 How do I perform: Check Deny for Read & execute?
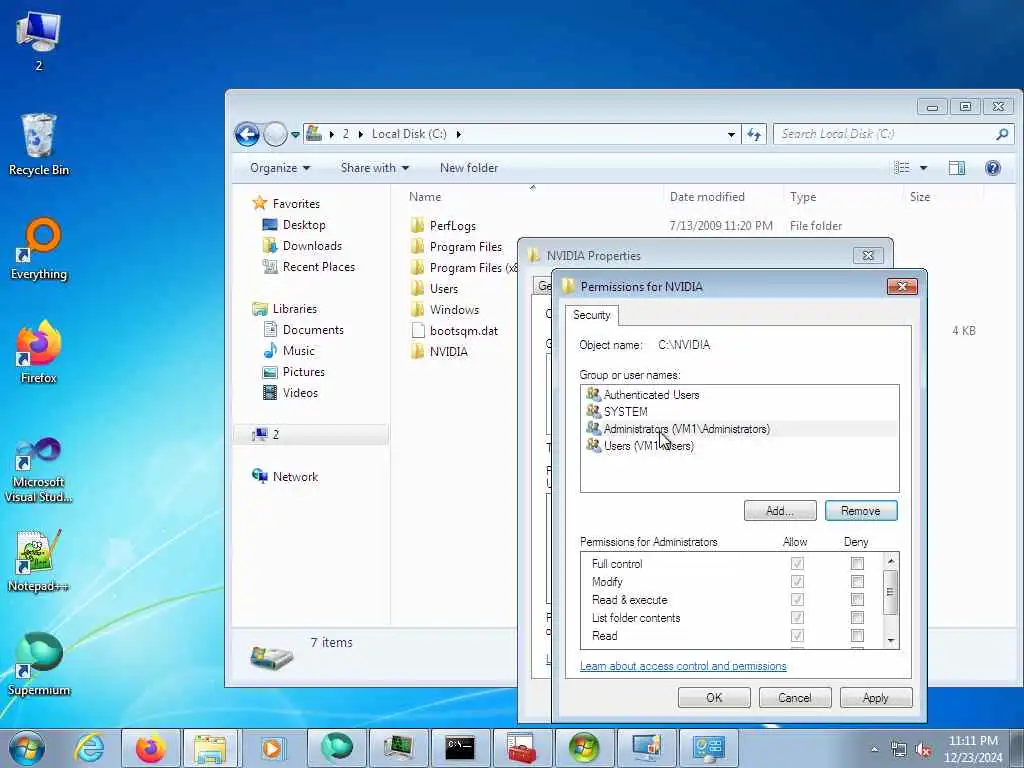(x=857, y=600)
